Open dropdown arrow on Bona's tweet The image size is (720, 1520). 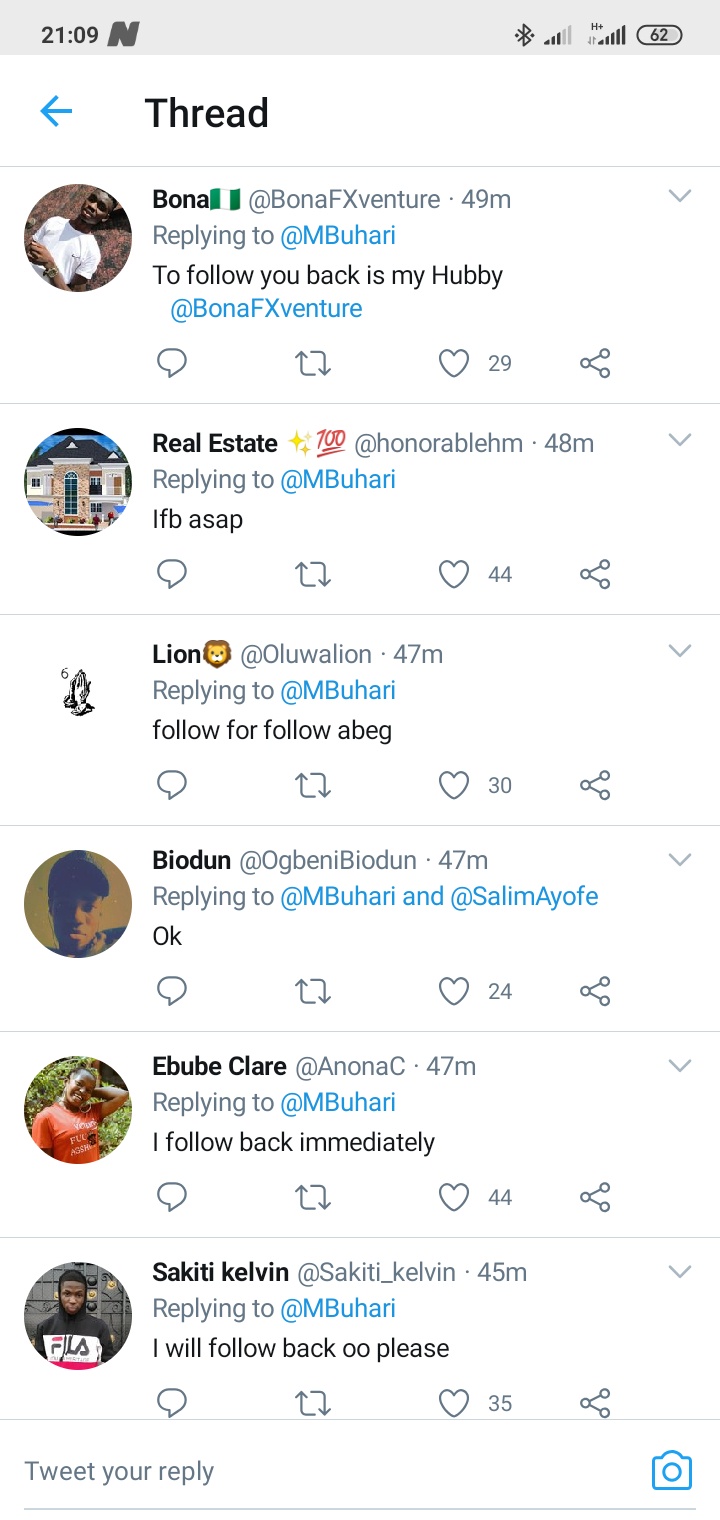(680, 197)
